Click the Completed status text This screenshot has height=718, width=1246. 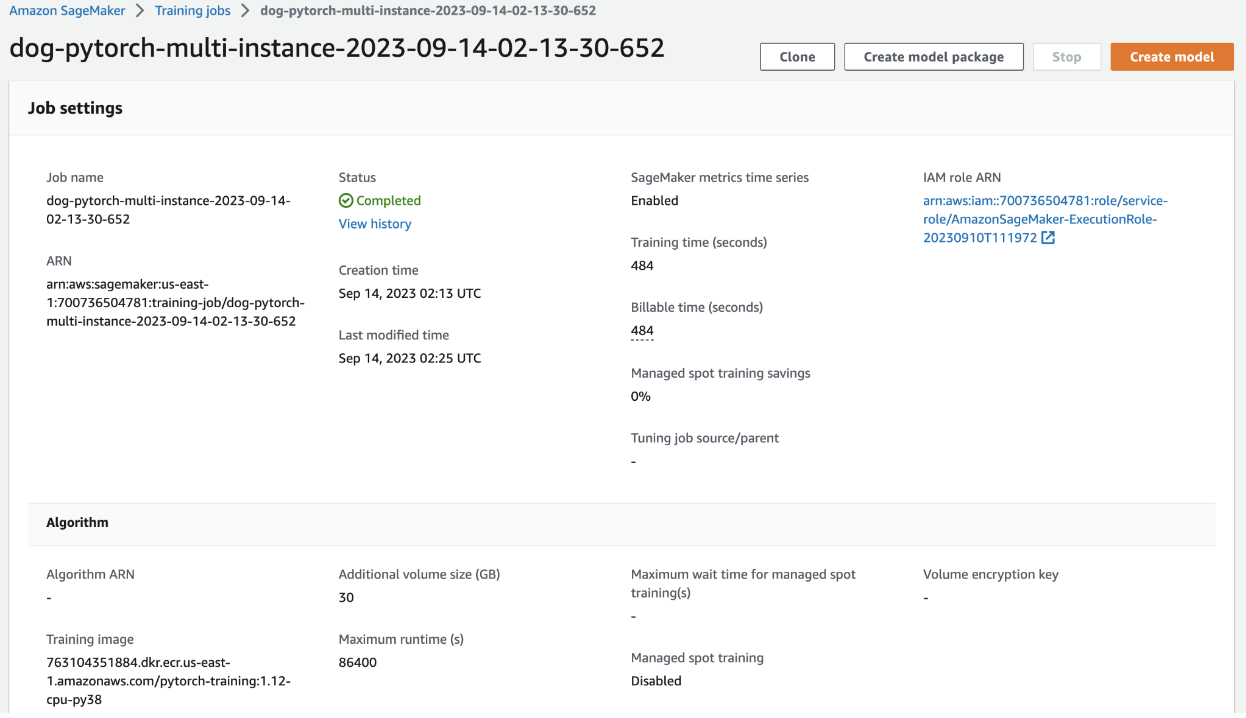(x=389, y=201)
